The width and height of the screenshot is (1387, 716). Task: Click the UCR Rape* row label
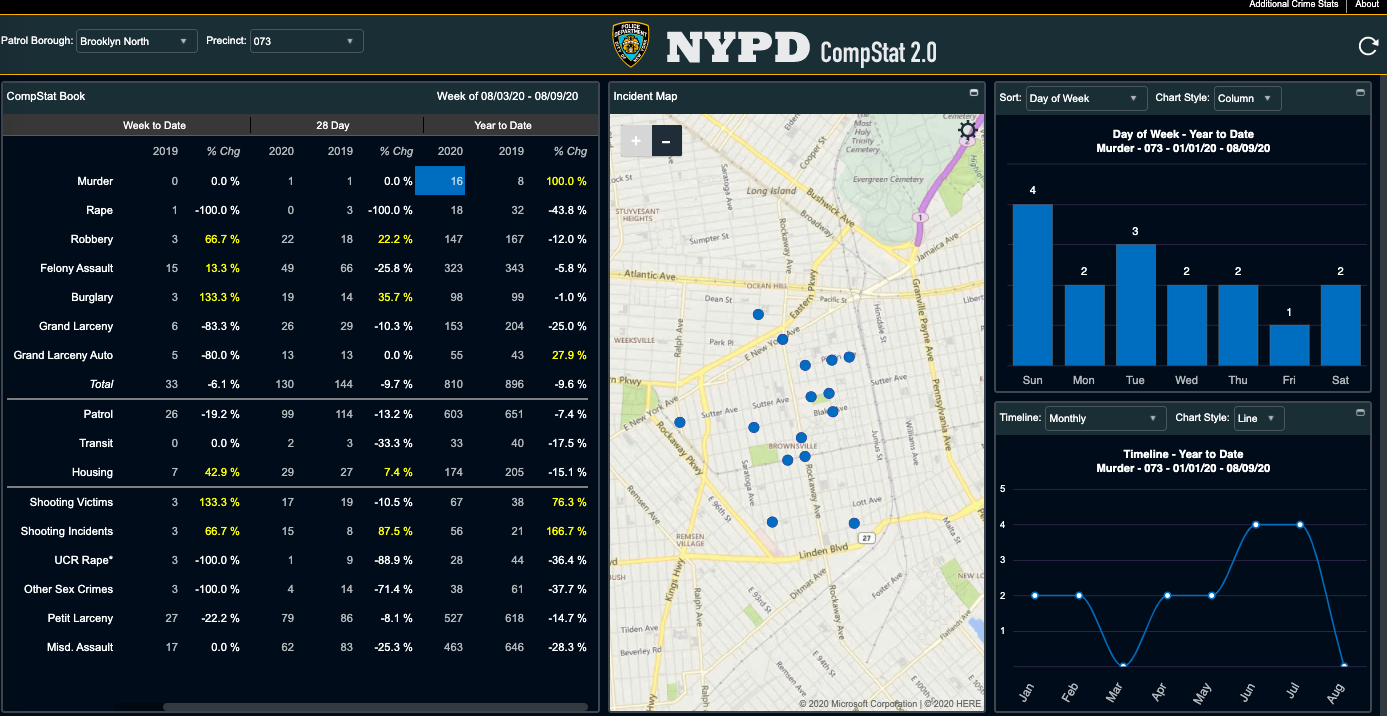(x=84, y=560)
